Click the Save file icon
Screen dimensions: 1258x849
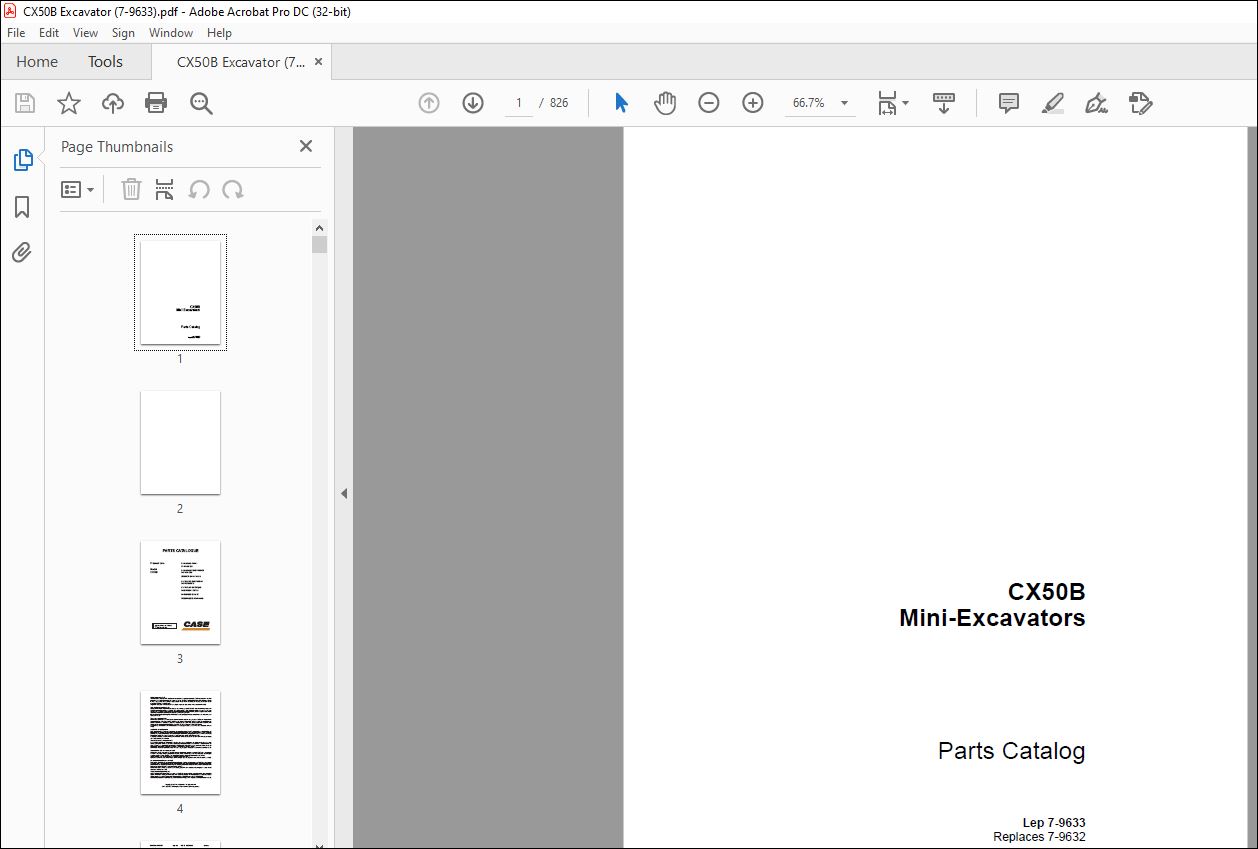coord(25,103)
